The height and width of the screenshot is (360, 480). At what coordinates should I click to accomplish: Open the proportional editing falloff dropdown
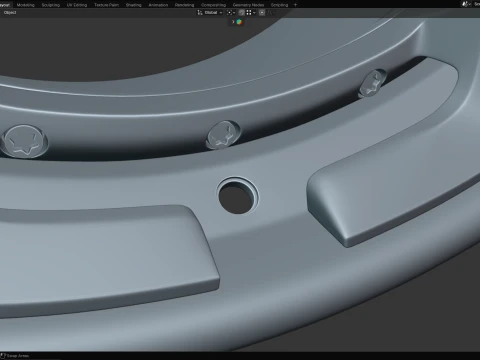pyautogui.click(x=270, y=13)
